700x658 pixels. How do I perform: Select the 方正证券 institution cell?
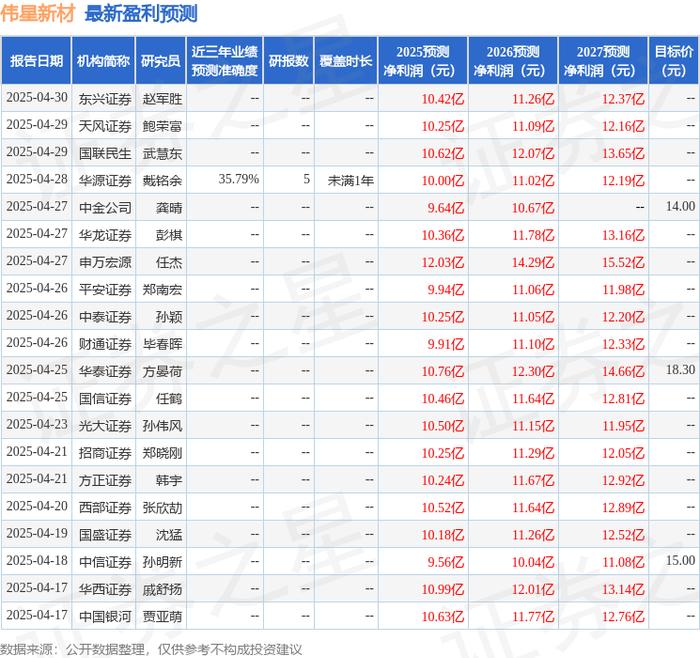105,480
